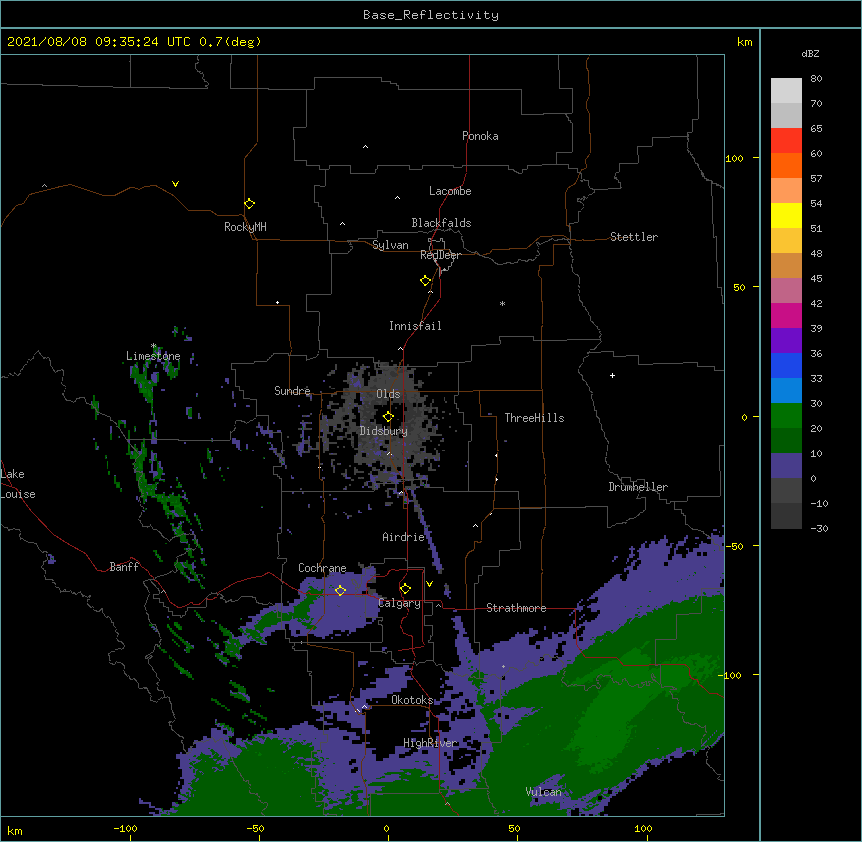Click the Strathmore label
The width and height of the screenshot is (862, 842).
click(x=516, y=608)
